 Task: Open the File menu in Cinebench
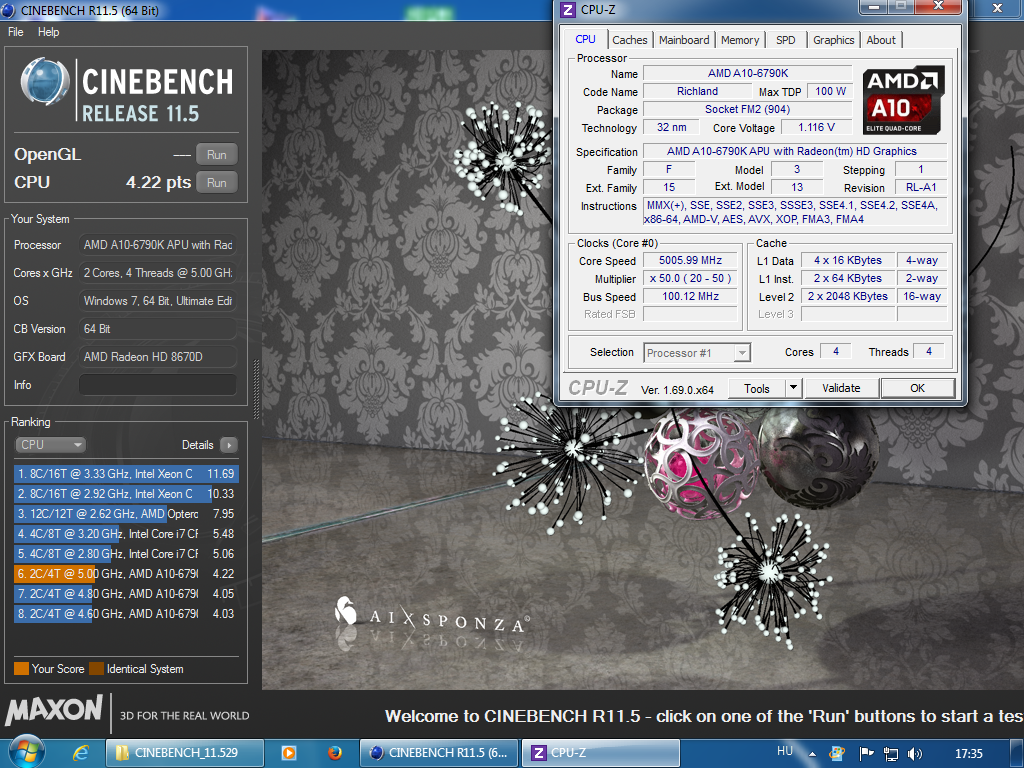tap(15, 32)
